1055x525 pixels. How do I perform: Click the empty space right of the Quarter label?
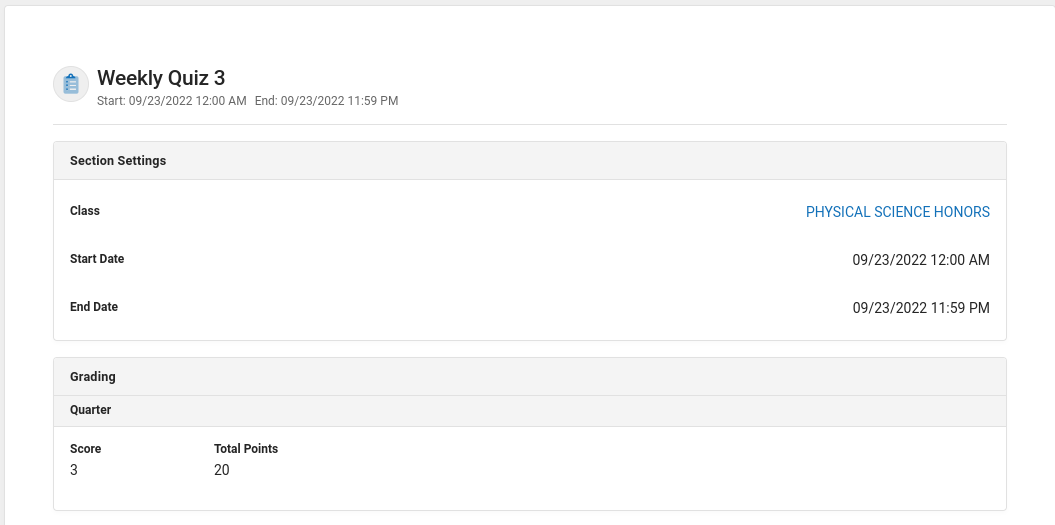(550, 410)
